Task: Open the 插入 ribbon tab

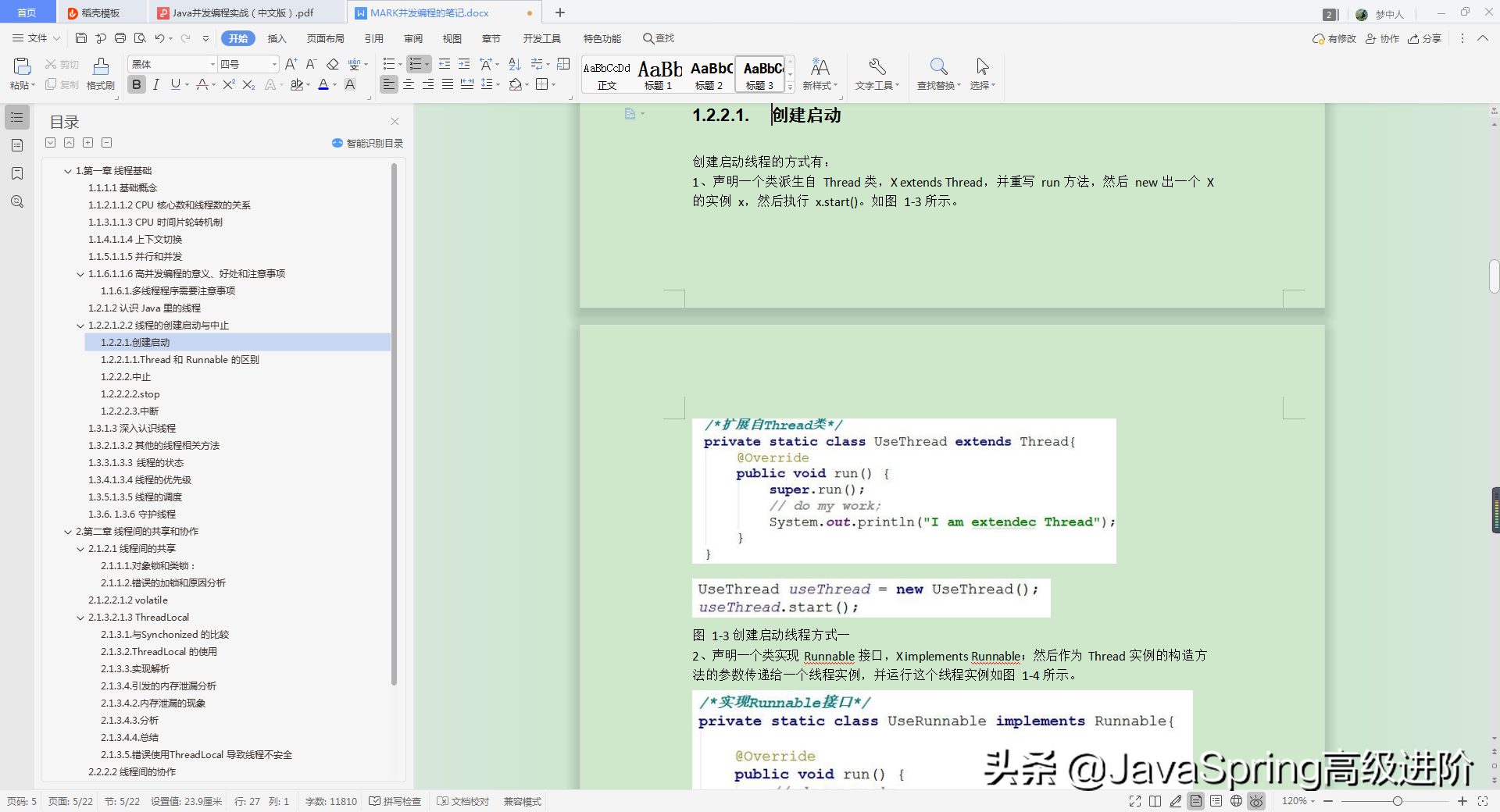Action: tap(277, 38)
